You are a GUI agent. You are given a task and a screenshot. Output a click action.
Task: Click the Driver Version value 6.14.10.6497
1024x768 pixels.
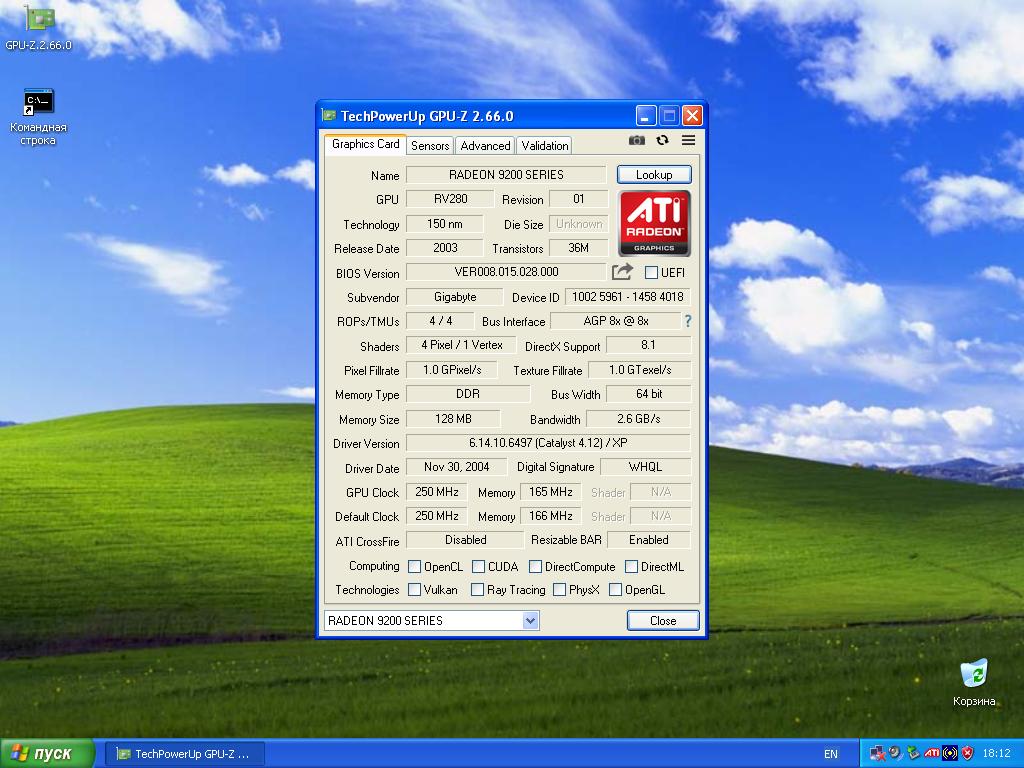pyautogui.click(x=548, y=443)
